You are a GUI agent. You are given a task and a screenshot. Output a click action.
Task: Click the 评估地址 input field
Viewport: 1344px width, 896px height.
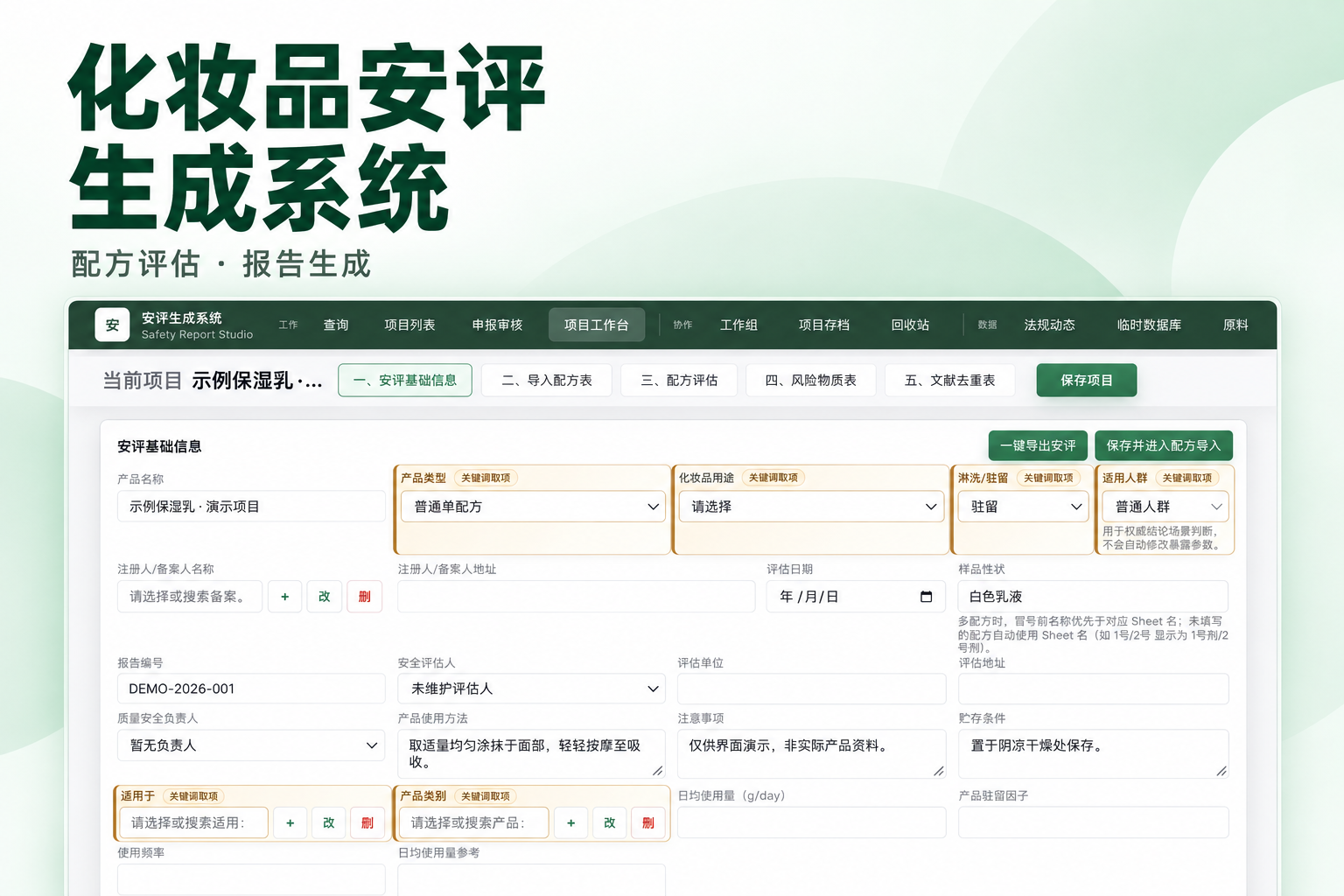[x=1094, y=689]
